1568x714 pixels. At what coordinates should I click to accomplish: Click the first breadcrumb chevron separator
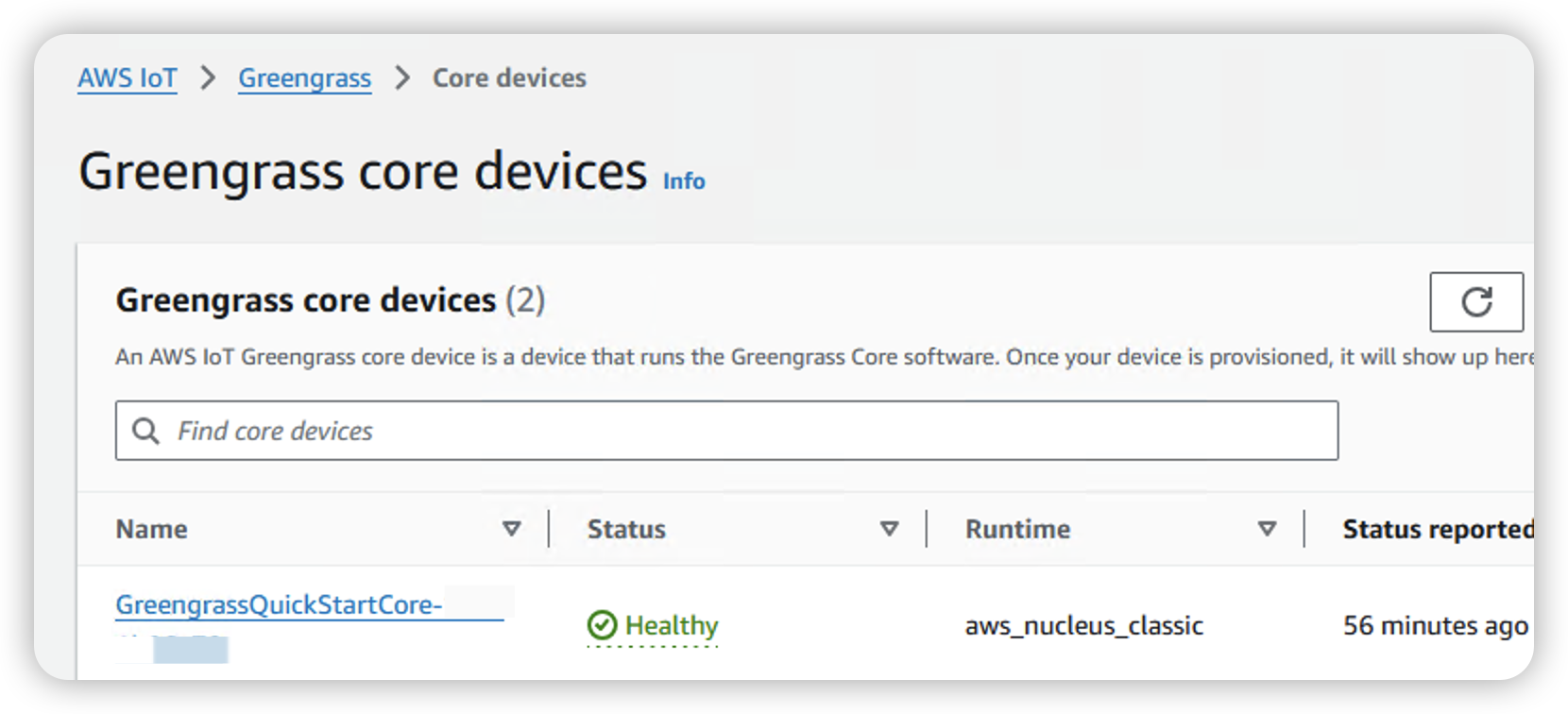click(208, 78)
